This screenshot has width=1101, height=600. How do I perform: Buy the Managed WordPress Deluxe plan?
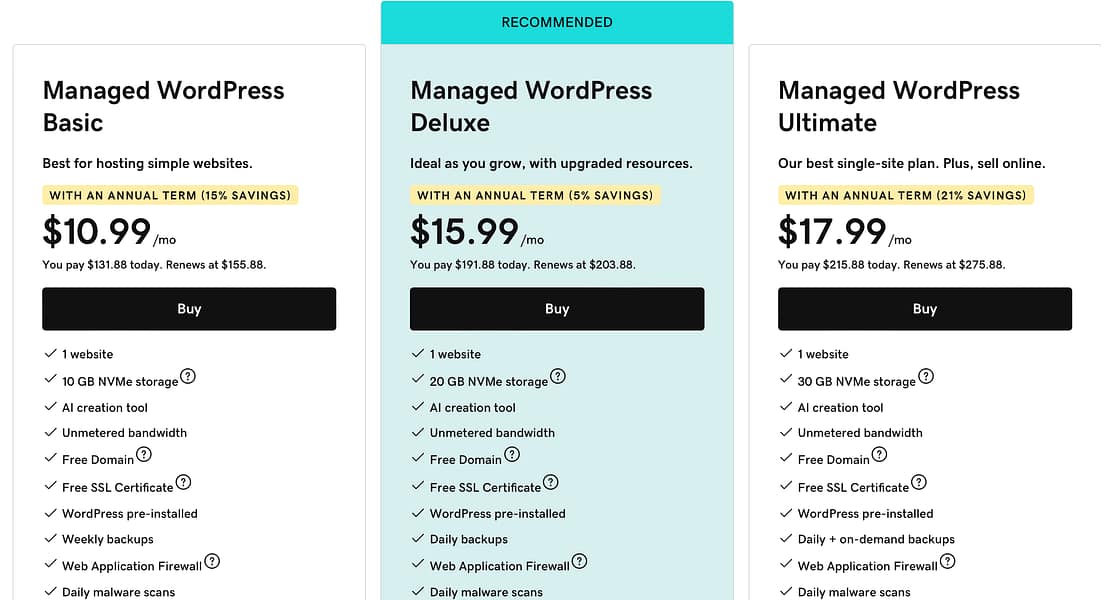557,309
